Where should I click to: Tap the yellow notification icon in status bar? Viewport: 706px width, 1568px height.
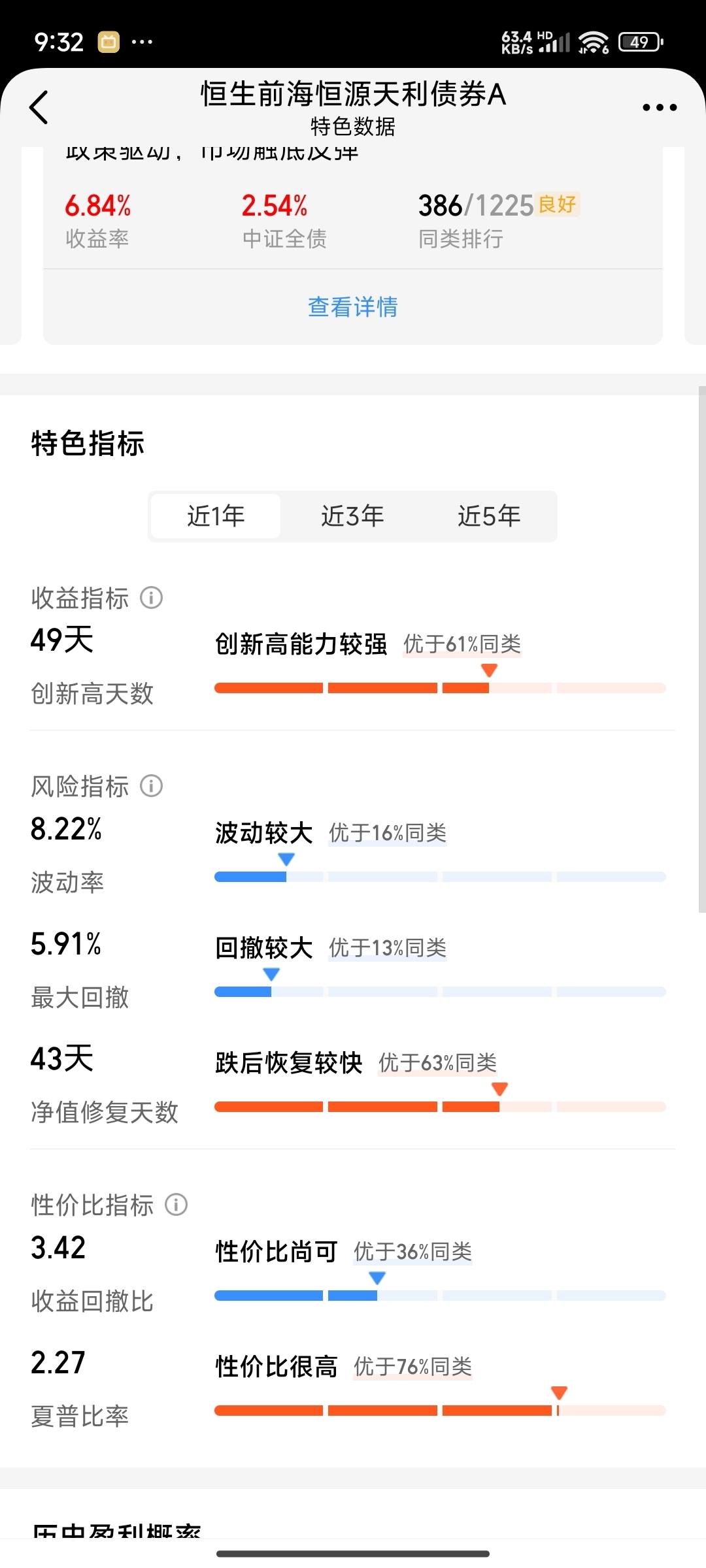tap(109, 42)
